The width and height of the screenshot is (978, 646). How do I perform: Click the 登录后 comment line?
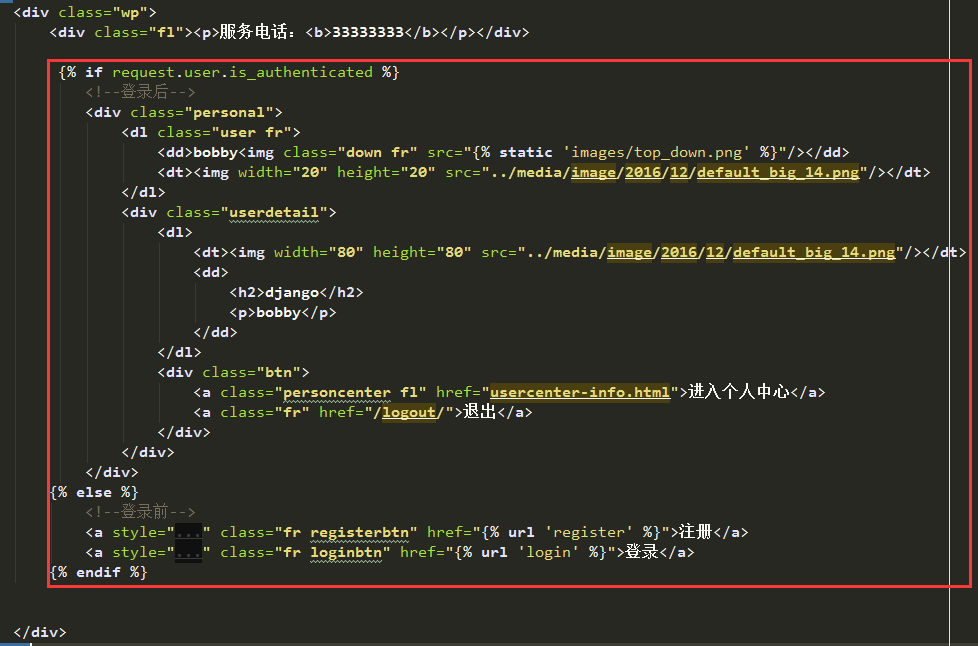[x=140, y=92]
